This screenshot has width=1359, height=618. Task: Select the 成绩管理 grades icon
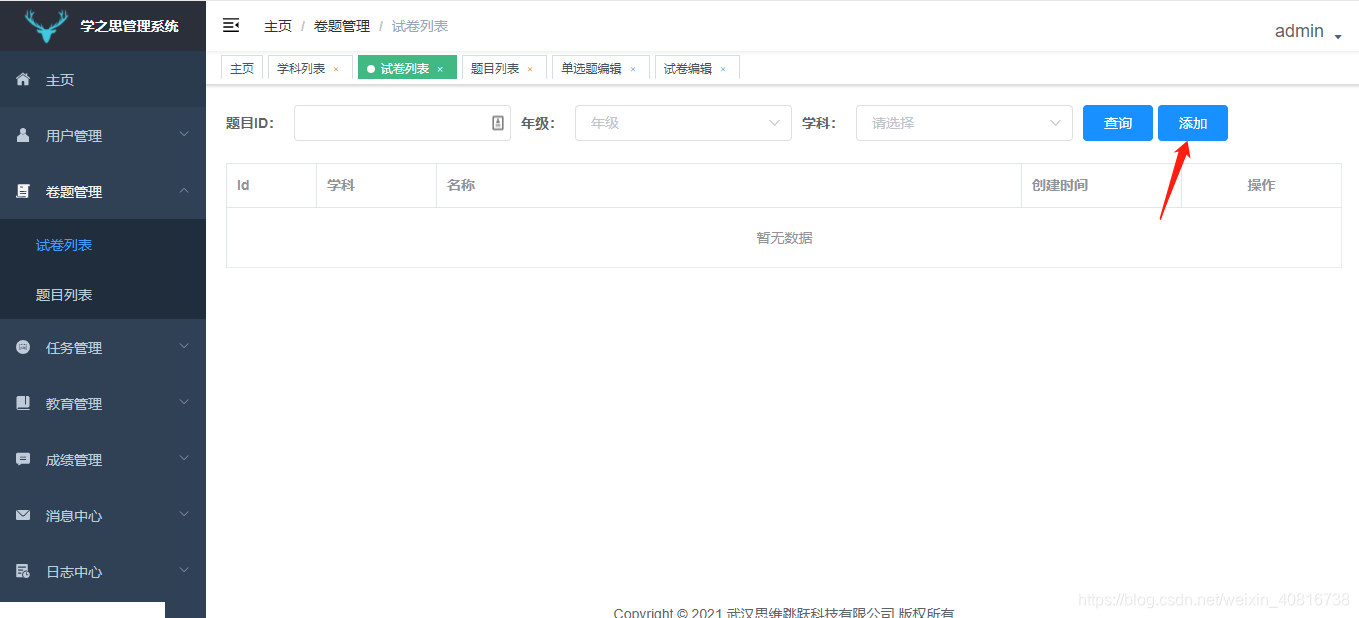point(22,459)
